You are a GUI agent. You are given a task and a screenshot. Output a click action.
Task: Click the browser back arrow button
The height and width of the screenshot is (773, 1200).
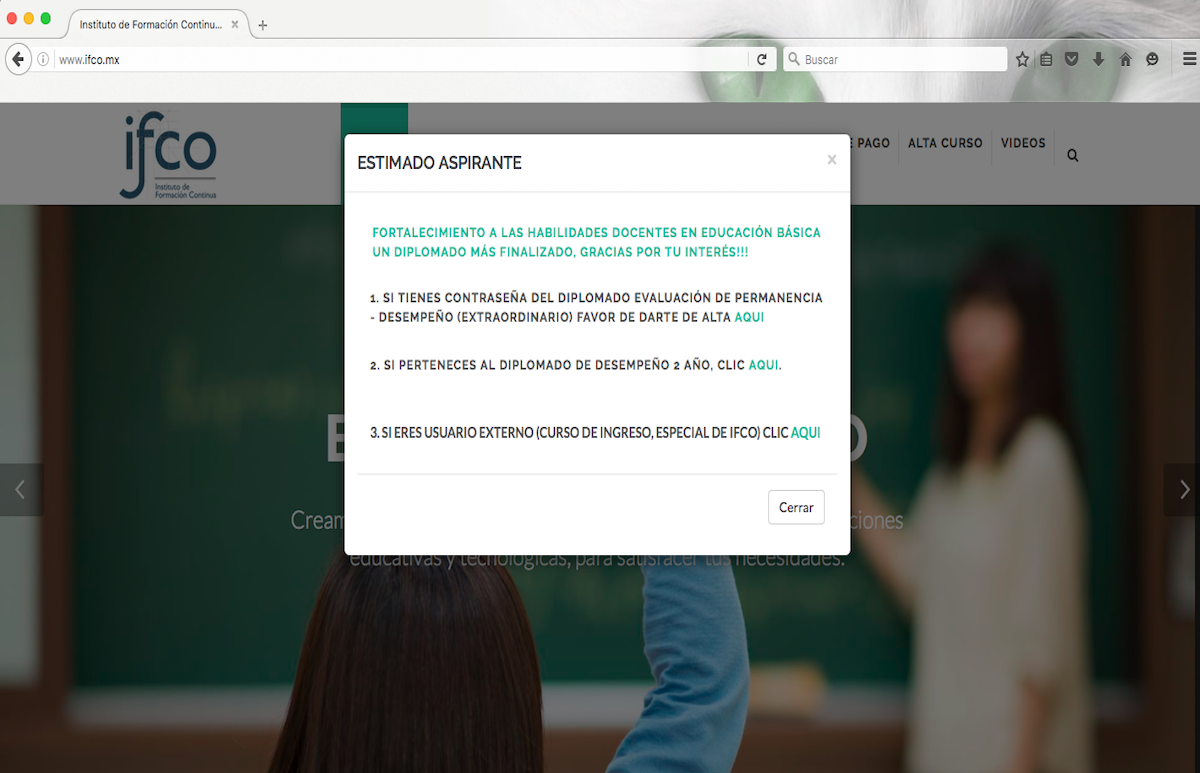18,59
